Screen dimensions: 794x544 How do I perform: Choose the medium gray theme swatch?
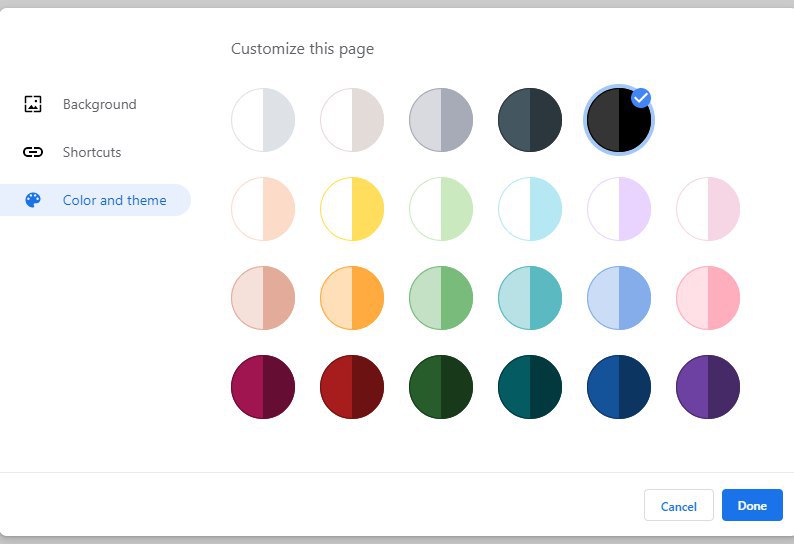441,120
